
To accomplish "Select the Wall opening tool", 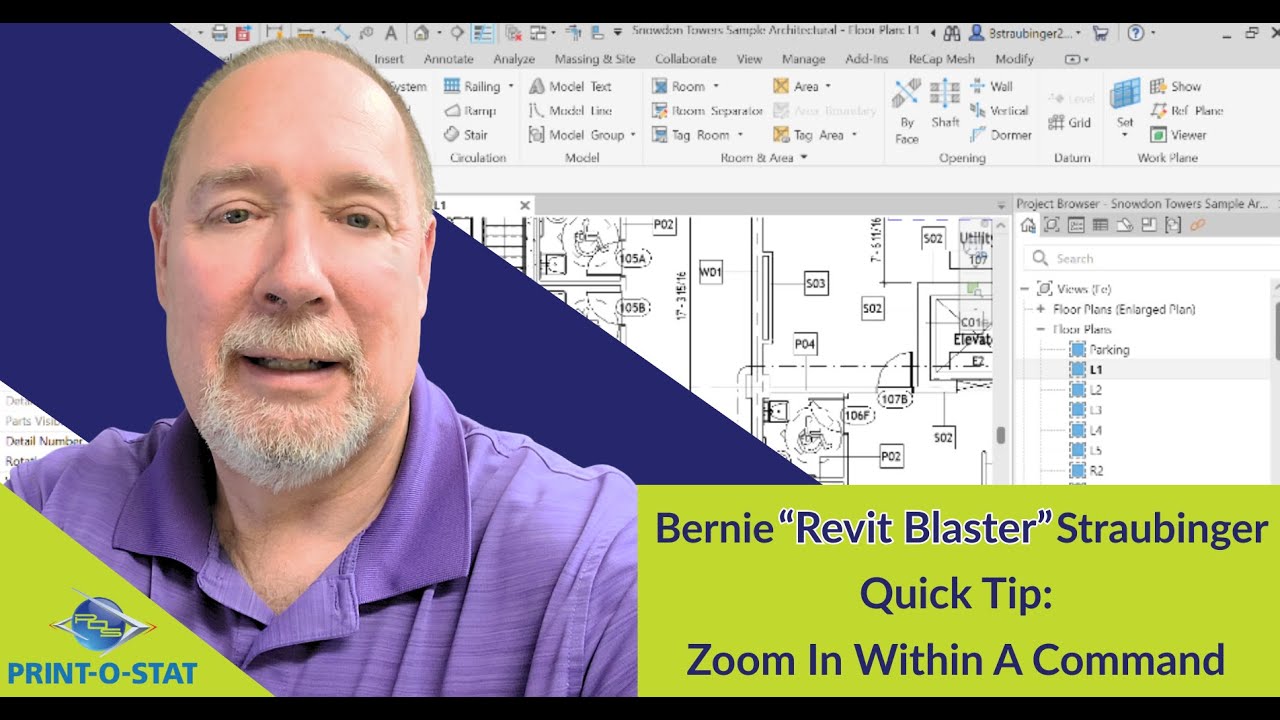I will (991, 86).
